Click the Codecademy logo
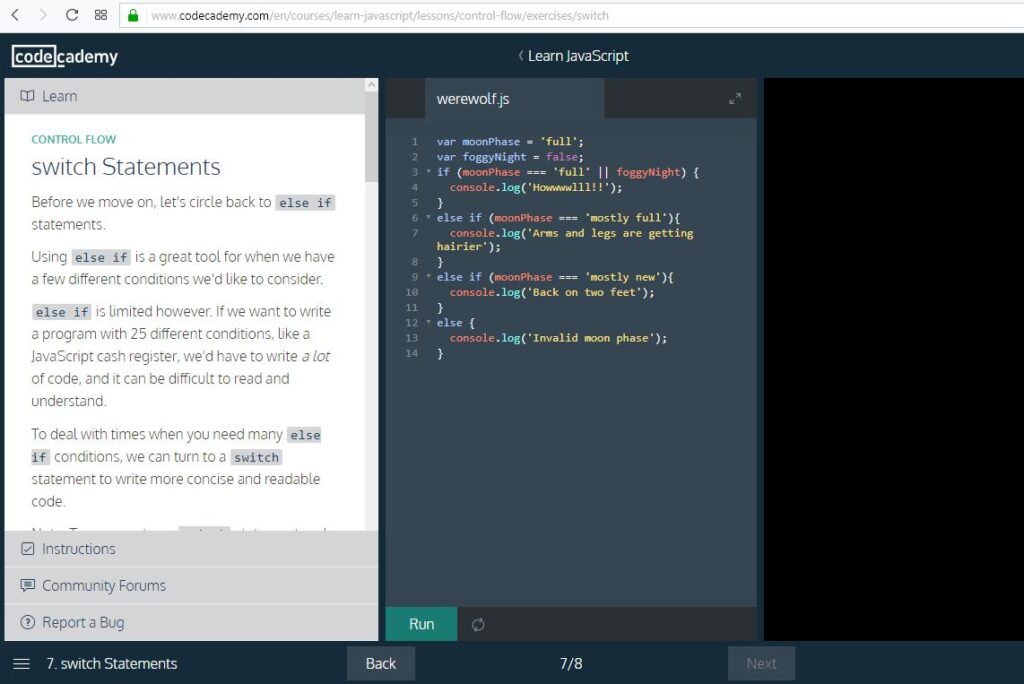Viewport: 1024px width, 684px height. pos(65,56)
